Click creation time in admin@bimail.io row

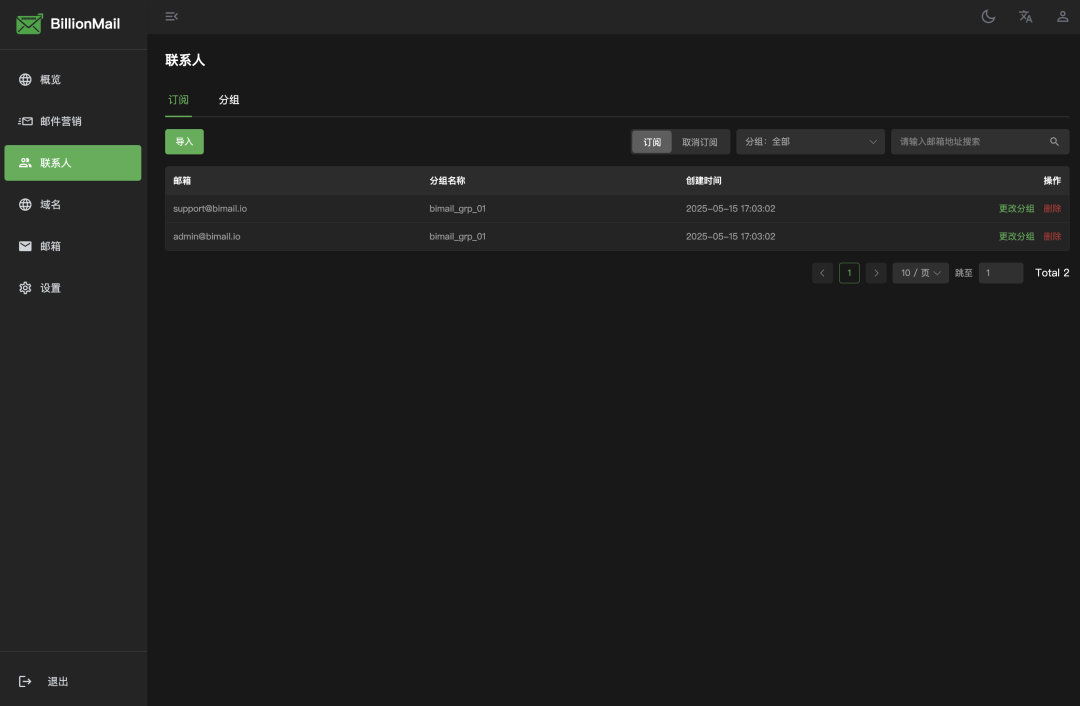click(x=730, y=236)
